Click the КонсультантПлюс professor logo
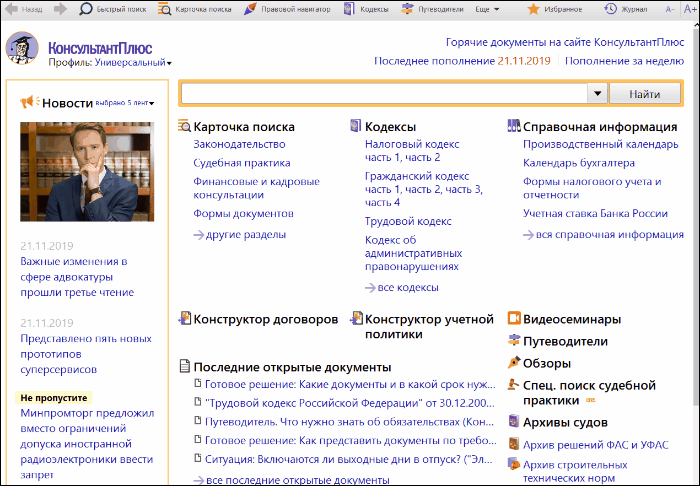Screen dimensions: 700x486 [x=22, y=48]
